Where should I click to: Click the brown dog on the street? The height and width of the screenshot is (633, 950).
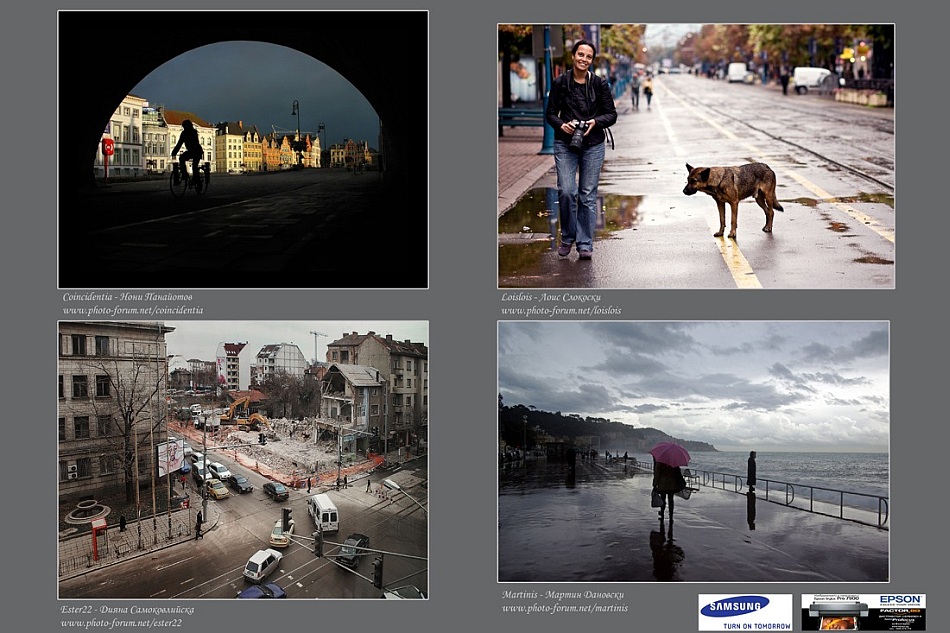[731, 192]
